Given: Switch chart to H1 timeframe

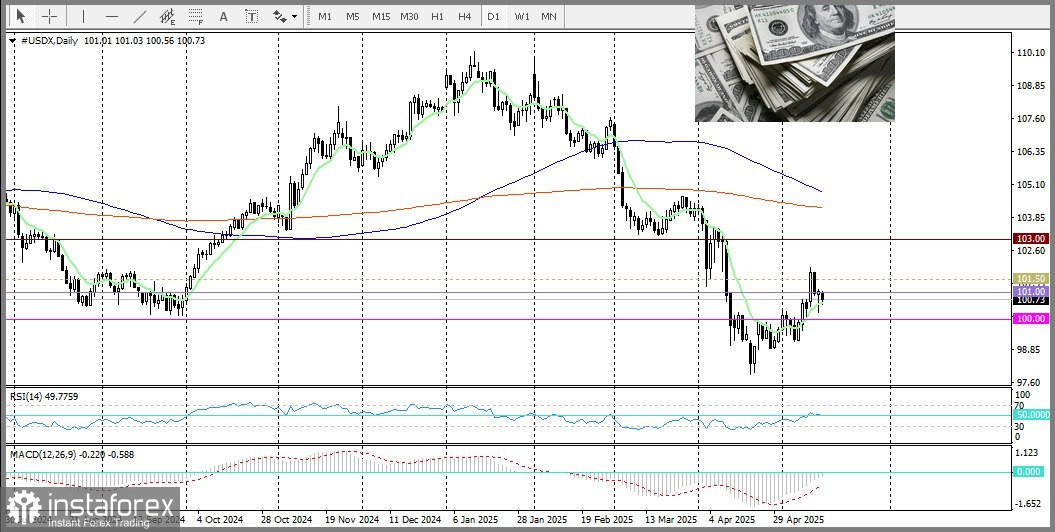Looking at the screenshot, I should pos(437,16).
